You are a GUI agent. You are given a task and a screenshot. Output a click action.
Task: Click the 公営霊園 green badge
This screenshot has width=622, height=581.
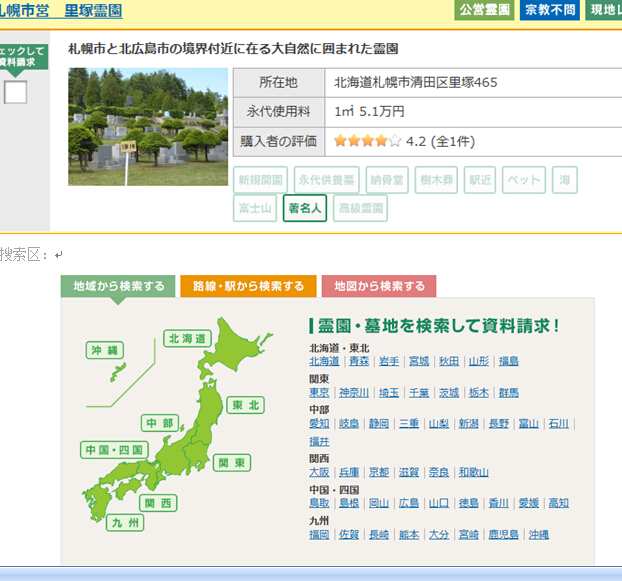(x=484, y=10)
